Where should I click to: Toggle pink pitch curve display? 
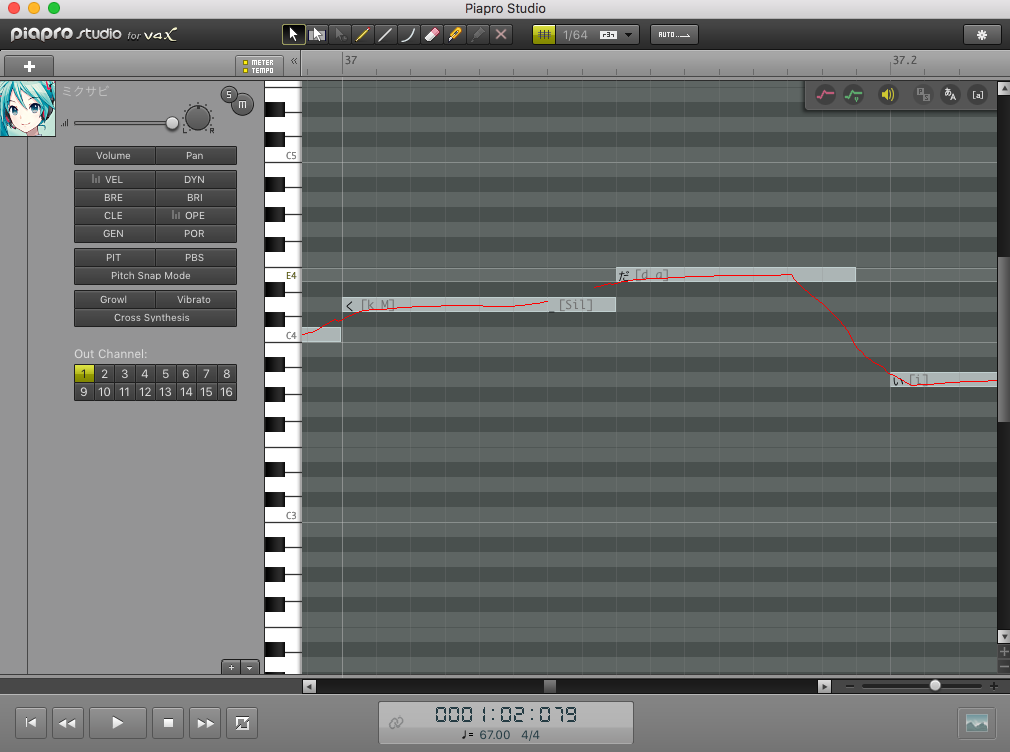(x=825, y=95)
